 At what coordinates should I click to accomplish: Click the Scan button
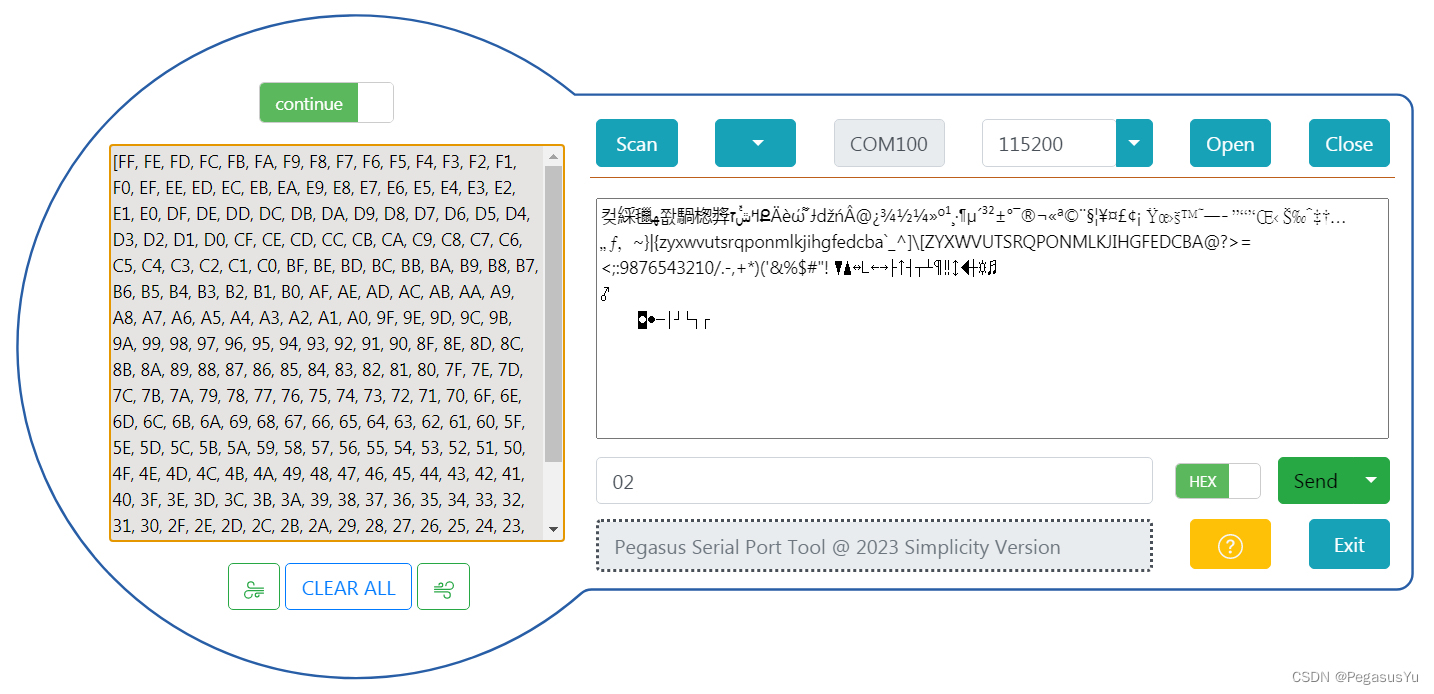[636, 143]
